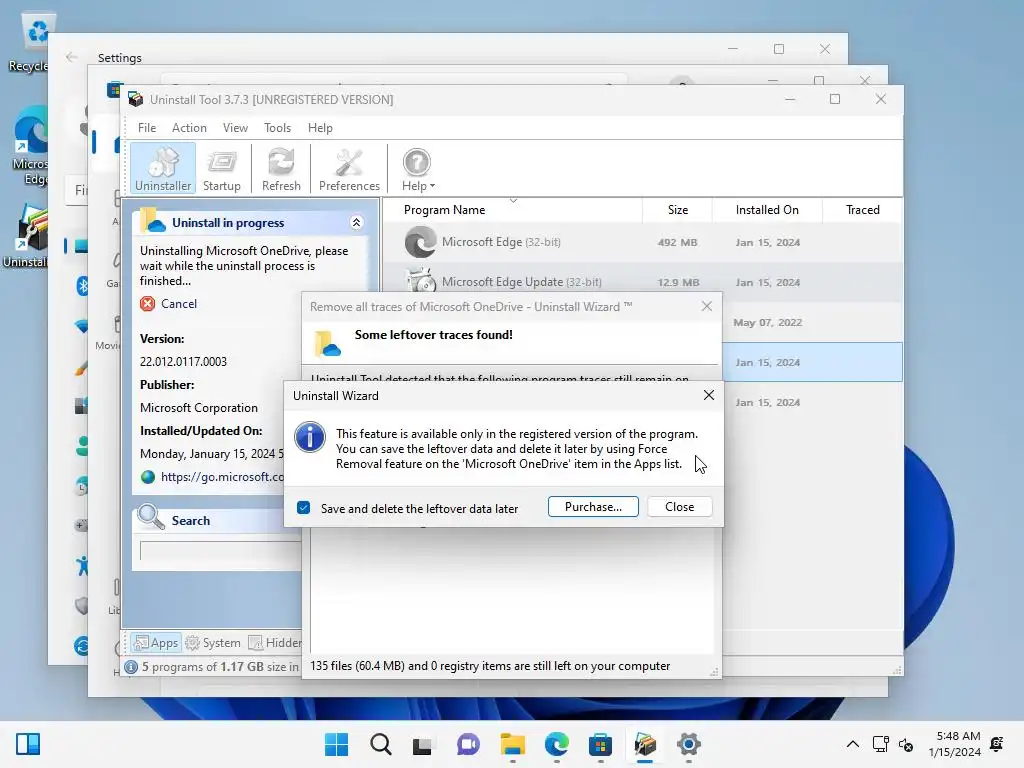This screenshot has height=768, width=1024.
Task: Click the Microsoft Edge program icon
Action: [x=420, y=242]
